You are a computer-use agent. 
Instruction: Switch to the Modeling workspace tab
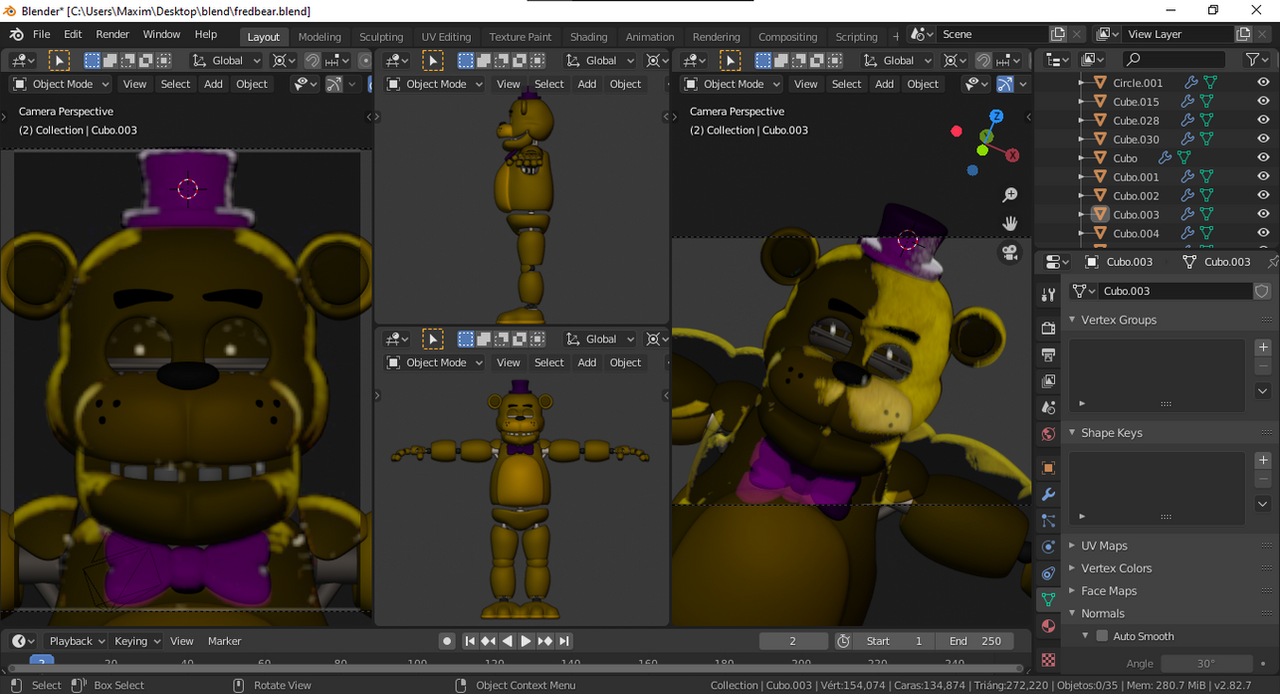tap(320, 37)
